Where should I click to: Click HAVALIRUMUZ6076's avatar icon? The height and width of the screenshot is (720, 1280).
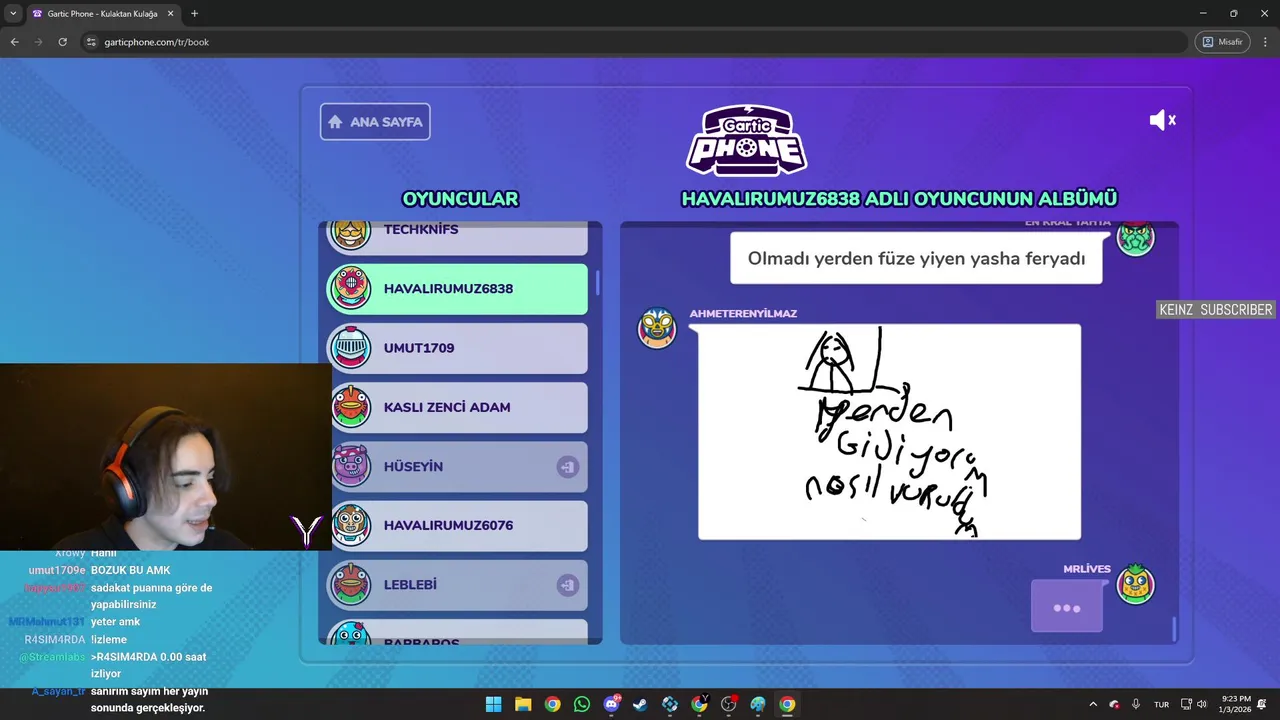click(x=351, y=525)
